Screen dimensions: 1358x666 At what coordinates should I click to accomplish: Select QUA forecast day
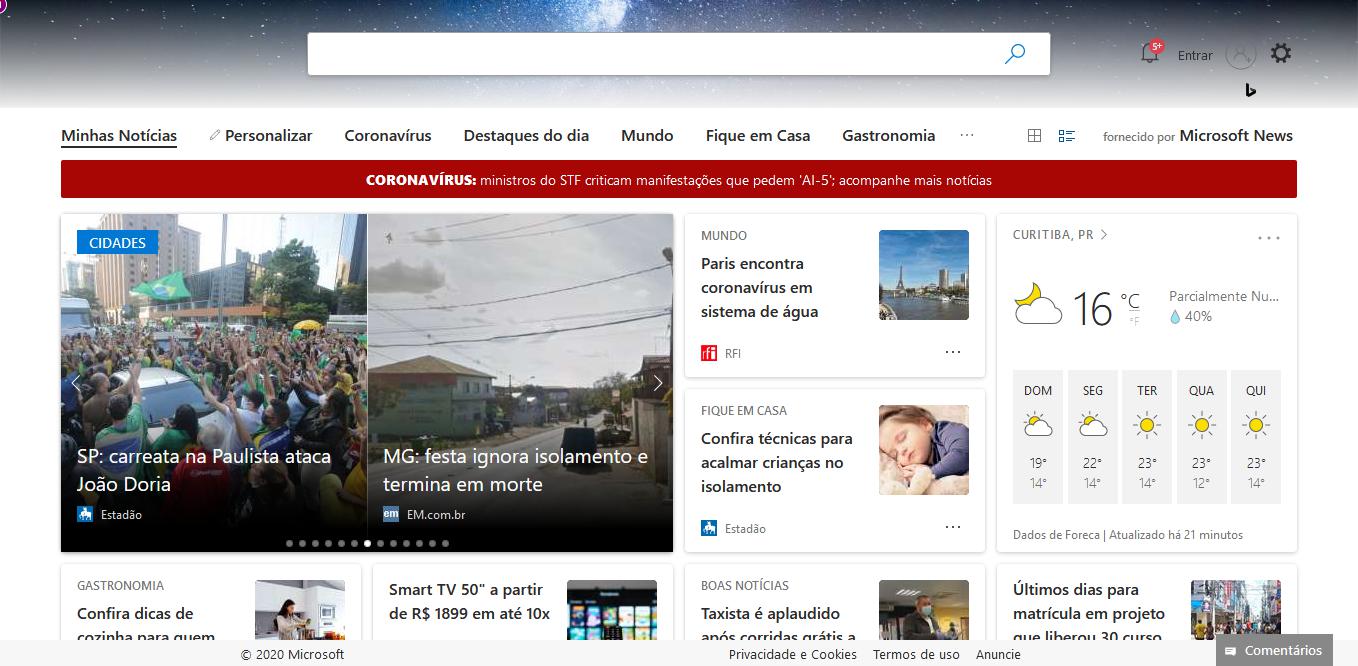pos(1202,437)
